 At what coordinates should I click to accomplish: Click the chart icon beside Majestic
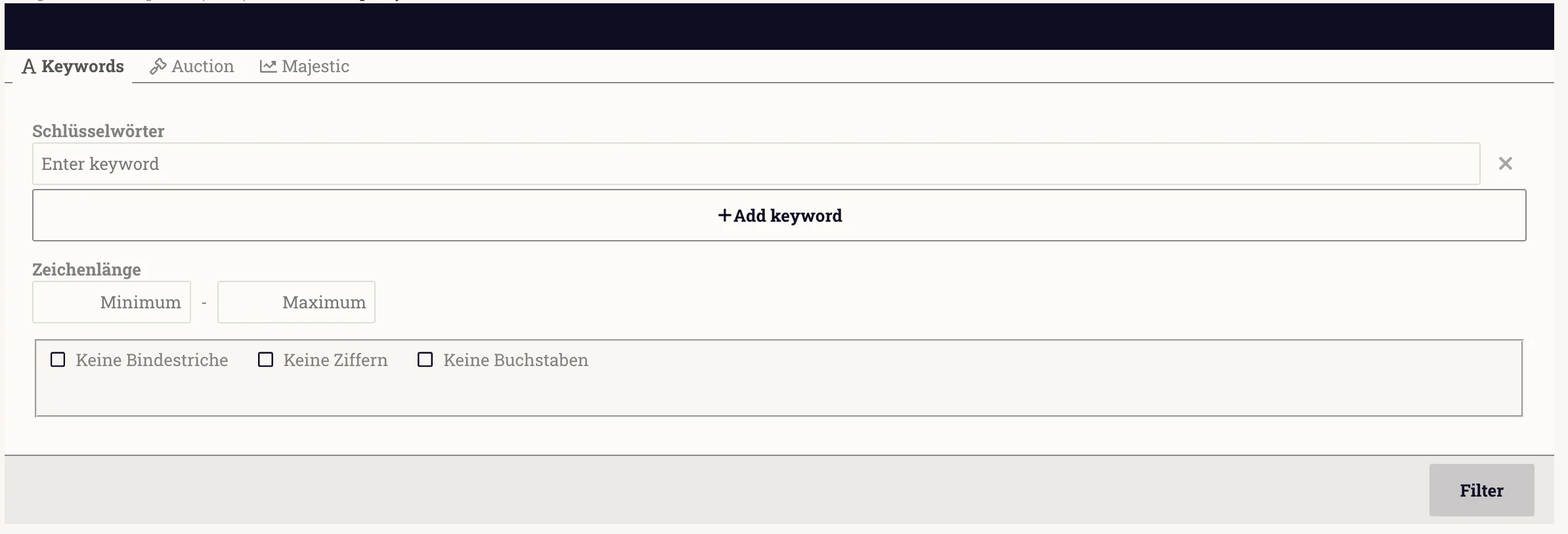[268, 66]
